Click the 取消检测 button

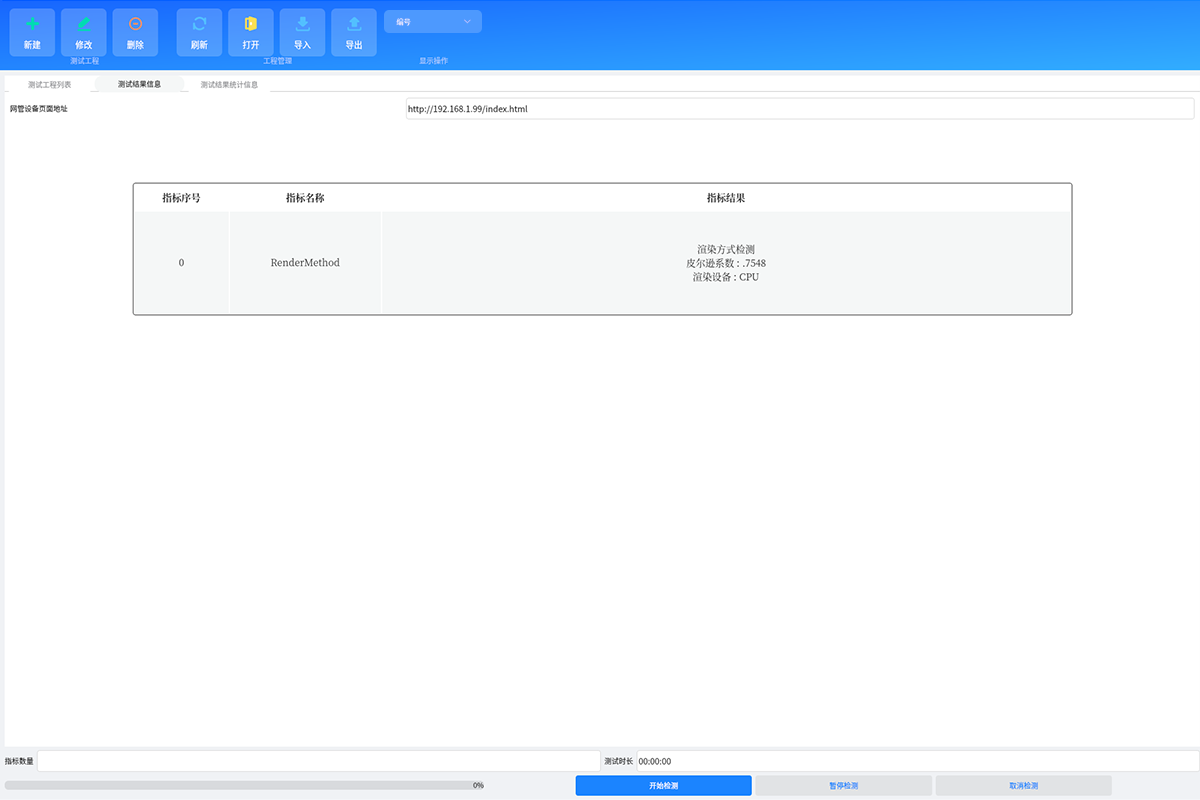pyautogui.click(x=1023, y=786)
